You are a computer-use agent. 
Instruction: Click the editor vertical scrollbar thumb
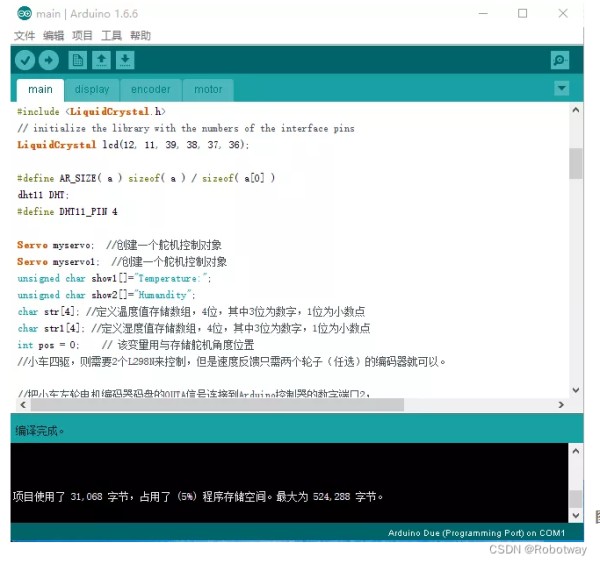pyautogui.click(x=576, y=163)
